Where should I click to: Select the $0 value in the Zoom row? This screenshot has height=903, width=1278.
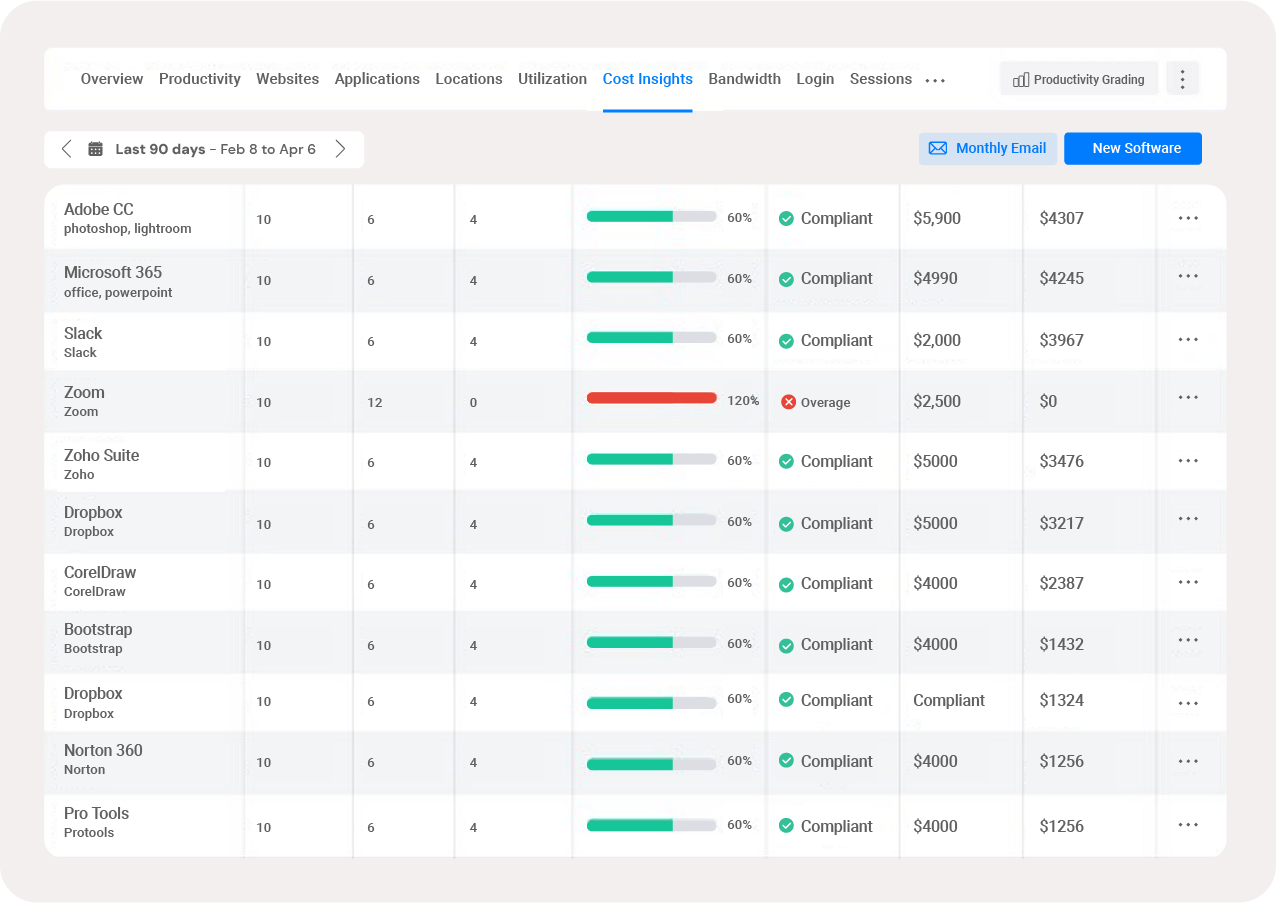(1048, 401)
